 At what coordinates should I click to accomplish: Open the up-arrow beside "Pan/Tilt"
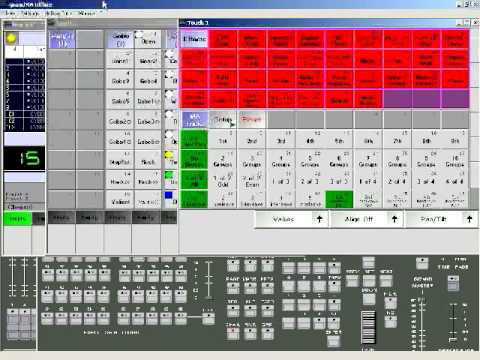pyautogui.click(x=469, y=219)
